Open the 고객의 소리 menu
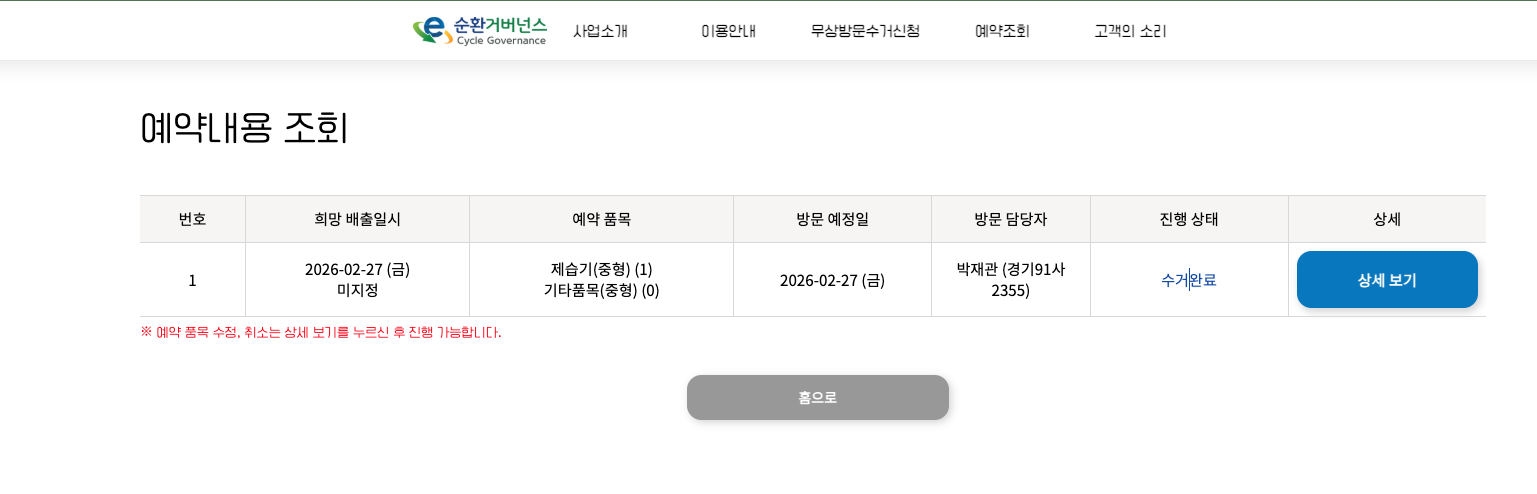1537x494 pixels. [x=1130, y=31]
